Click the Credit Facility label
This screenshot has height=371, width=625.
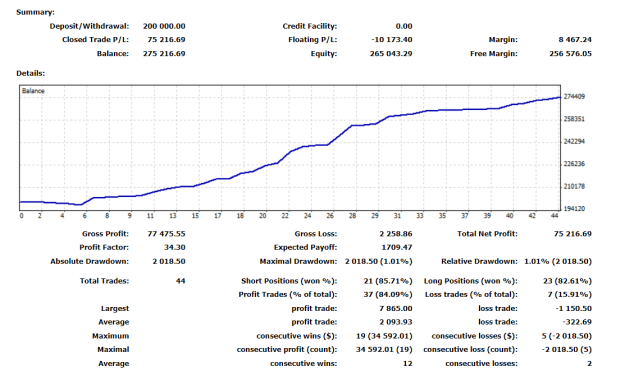(310, 26)
